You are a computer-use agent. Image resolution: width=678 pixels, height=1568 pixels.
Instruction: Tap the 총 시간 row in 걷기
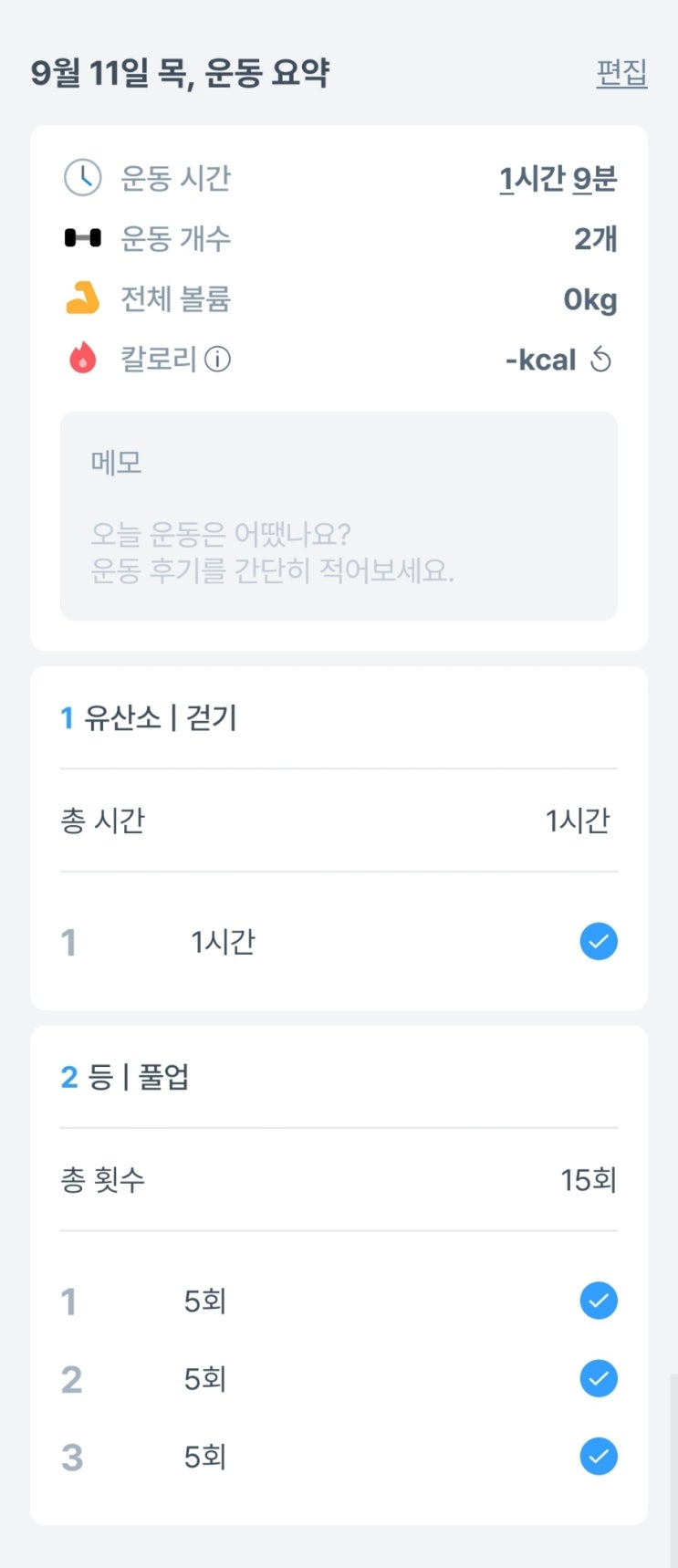(x=339, y=821)
